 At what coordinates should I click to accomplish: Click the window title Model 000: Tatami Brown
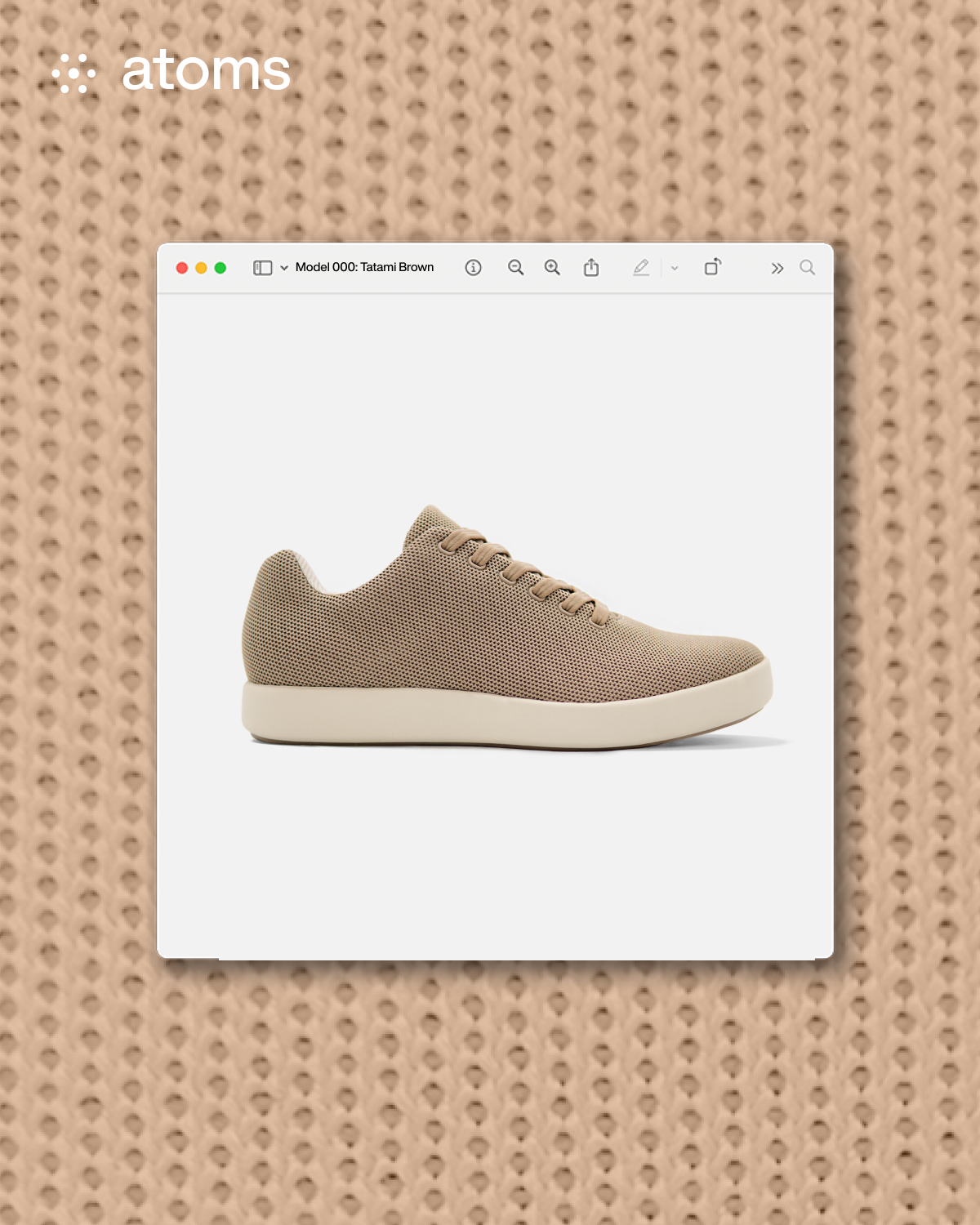(364, 267)
